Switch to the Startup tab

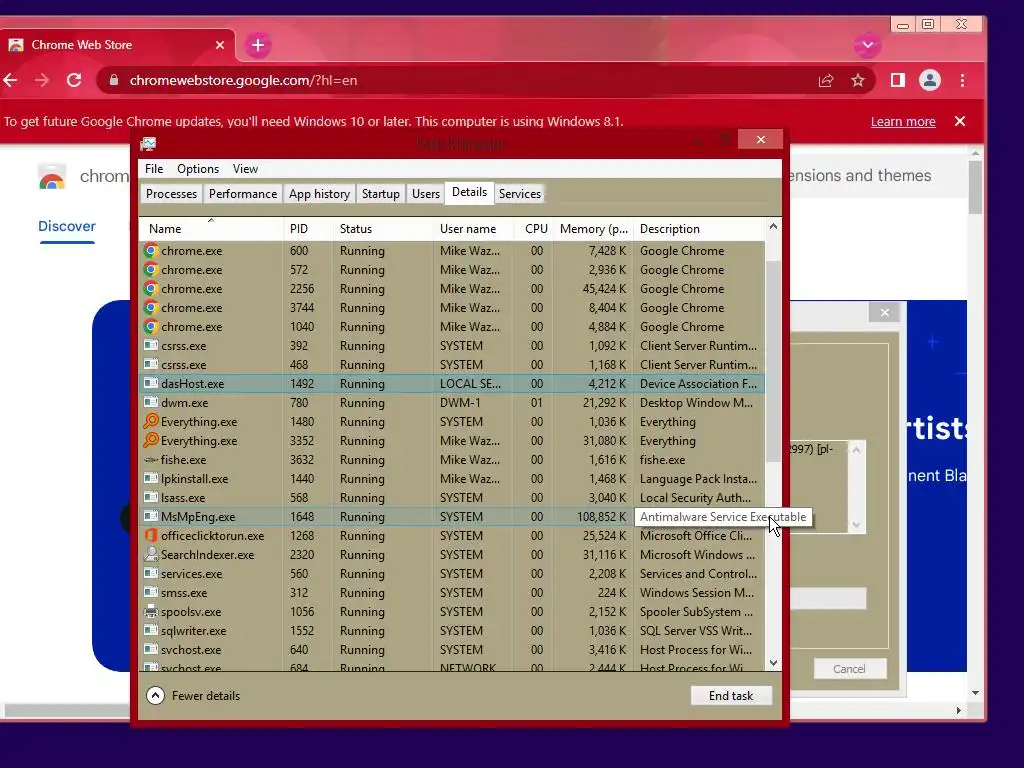click(x=381, y=194)
